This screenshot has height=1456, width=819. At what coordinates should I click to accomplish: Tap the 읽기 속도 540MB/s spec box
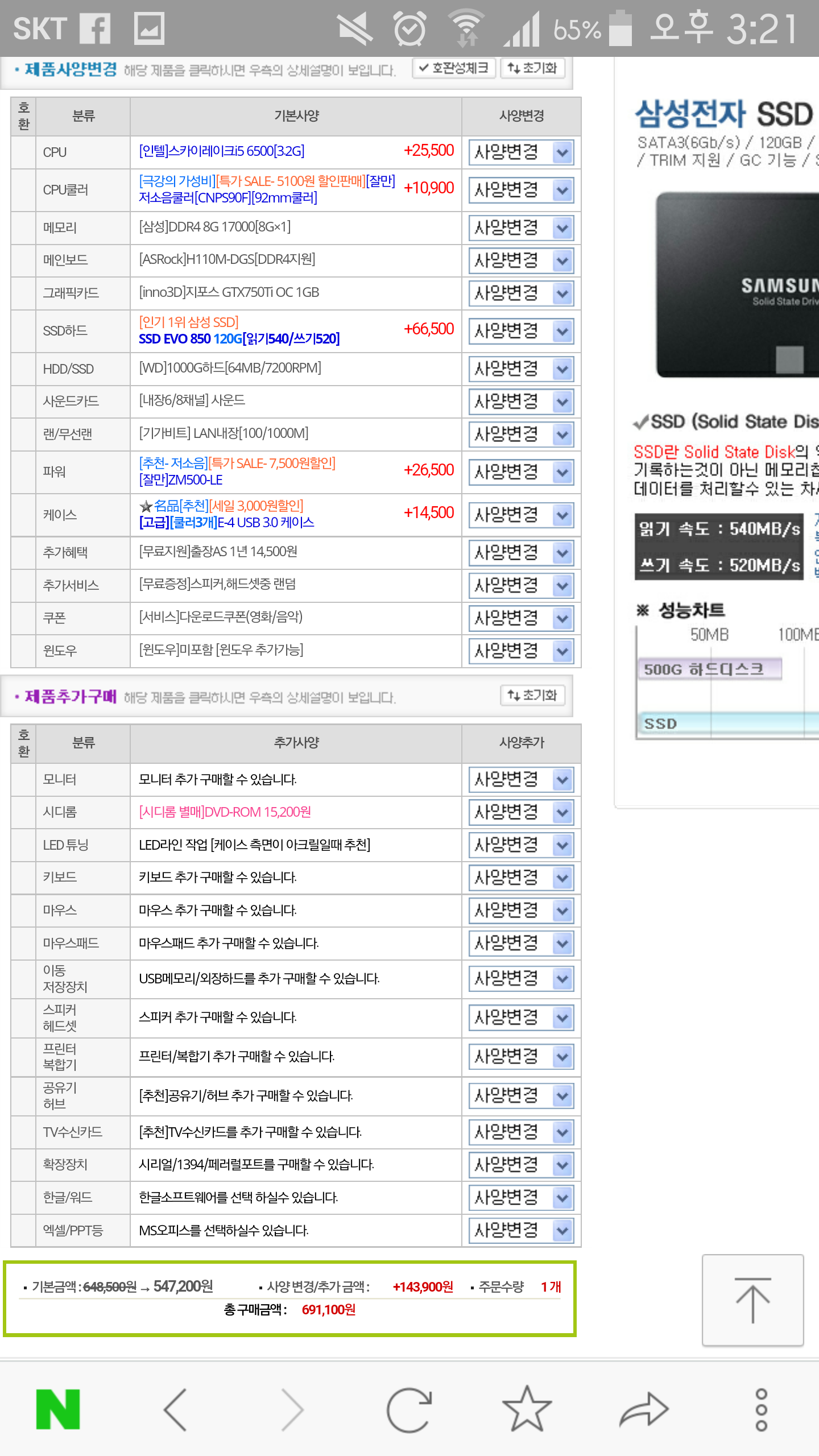tap(719, 529)
